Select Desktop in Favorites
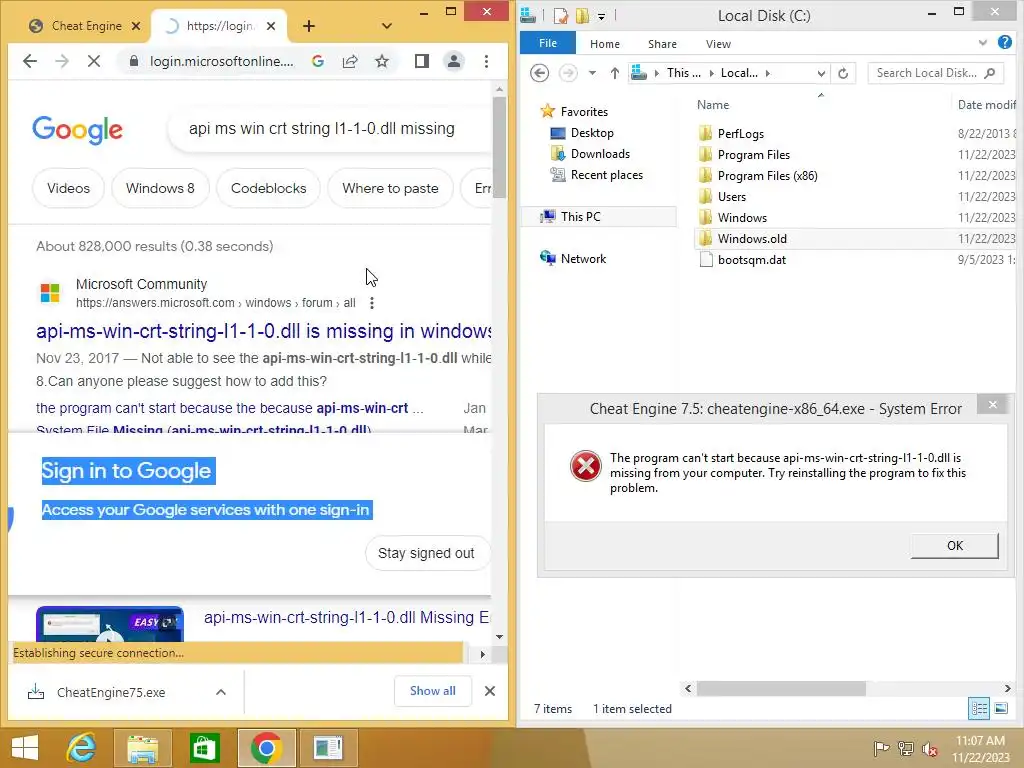The height and width of the screenshot is (768, 1024). [x=592, y=133]
